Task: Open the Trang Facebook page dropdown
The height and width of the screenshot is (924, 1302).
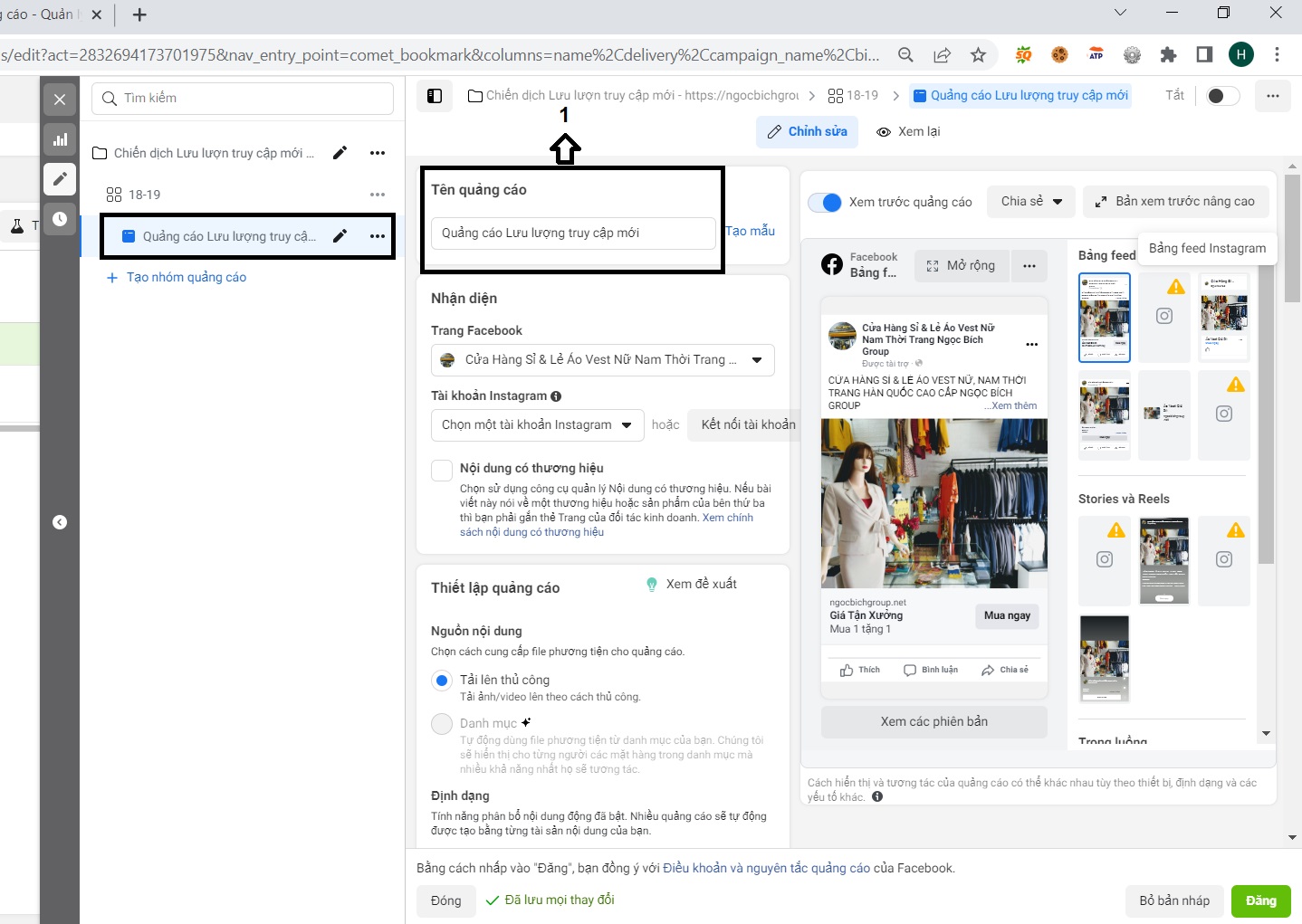Action: 602,360
